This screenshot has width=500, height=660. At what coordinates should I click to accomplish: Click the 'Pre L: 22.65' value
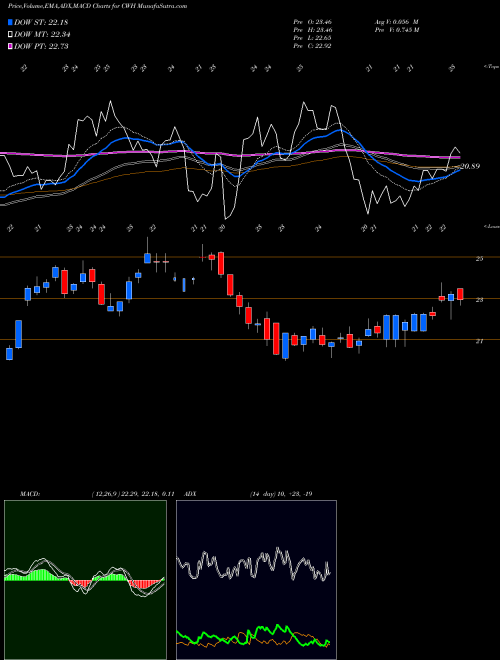coord(312,38)
